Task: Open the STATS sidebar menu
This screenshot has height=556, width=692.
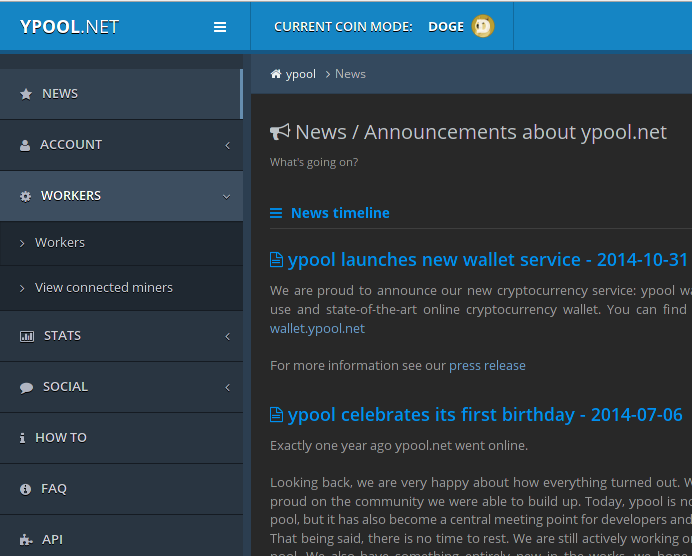Action: click(121, 336)
